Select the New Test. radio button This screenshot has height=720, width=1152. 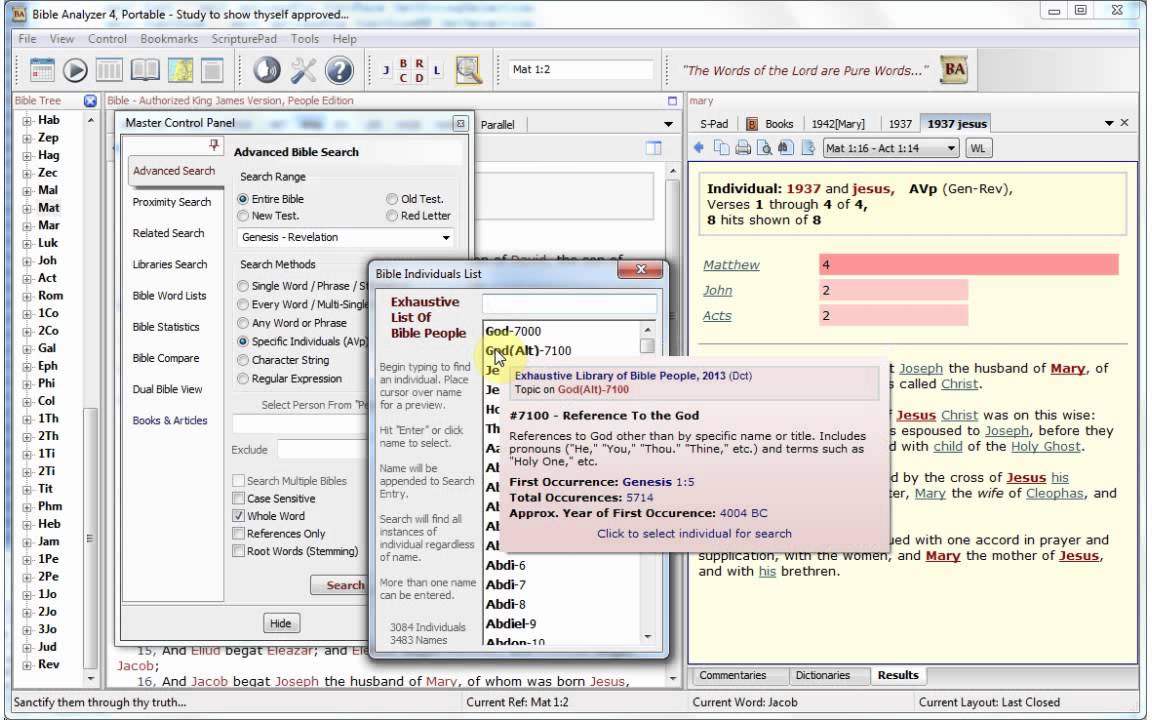(x=243, y=216)
